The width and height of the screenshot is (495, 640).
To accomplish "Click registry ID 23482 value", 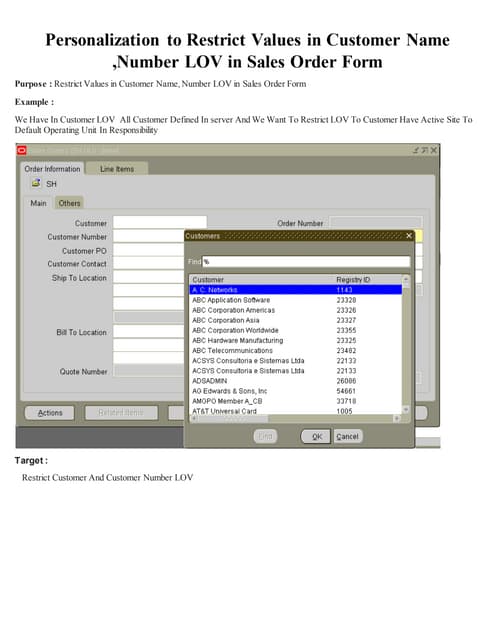I will coord(346,351).
